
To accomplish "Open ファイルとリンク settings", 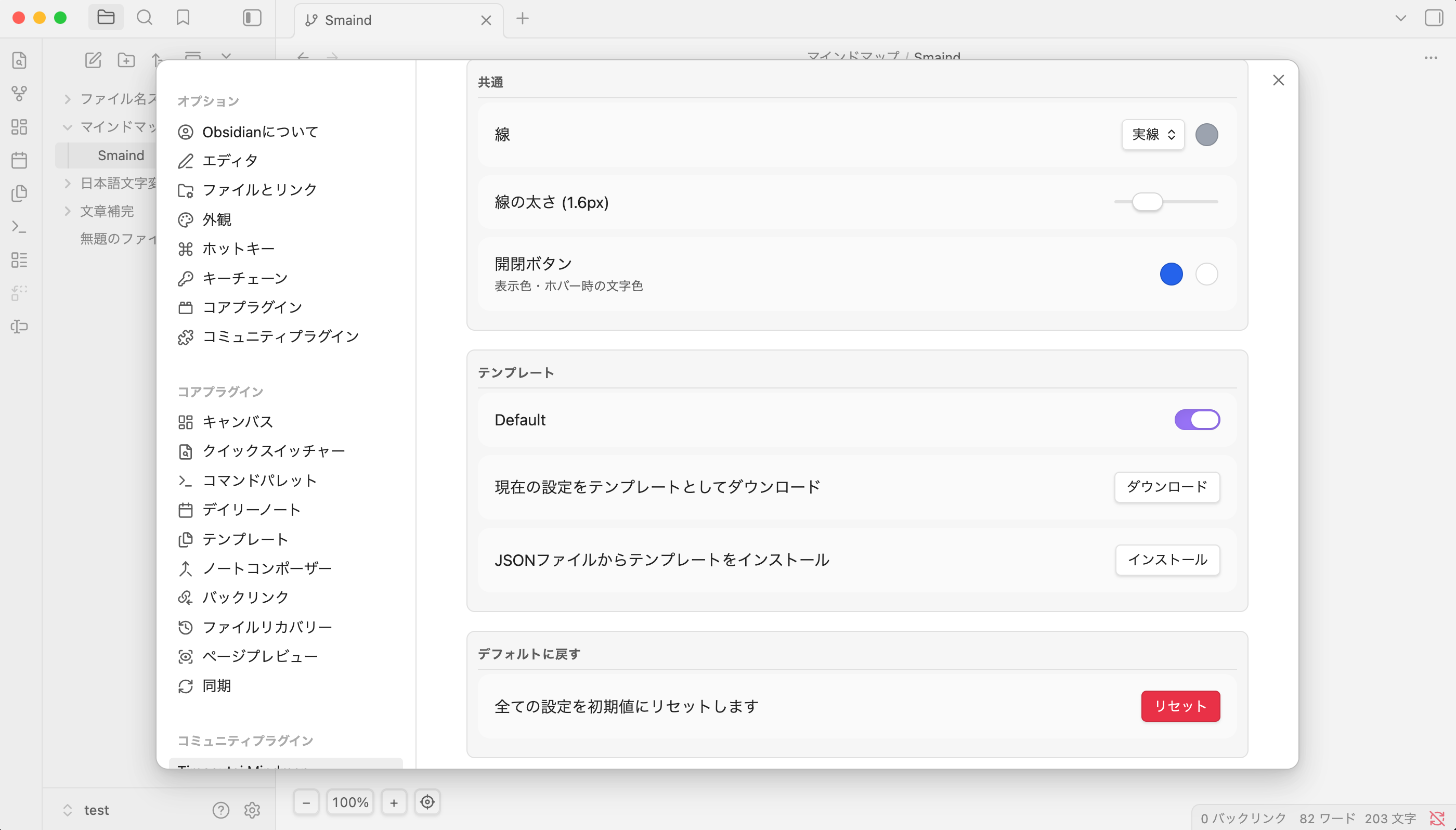I will click(x=285, y=190).
